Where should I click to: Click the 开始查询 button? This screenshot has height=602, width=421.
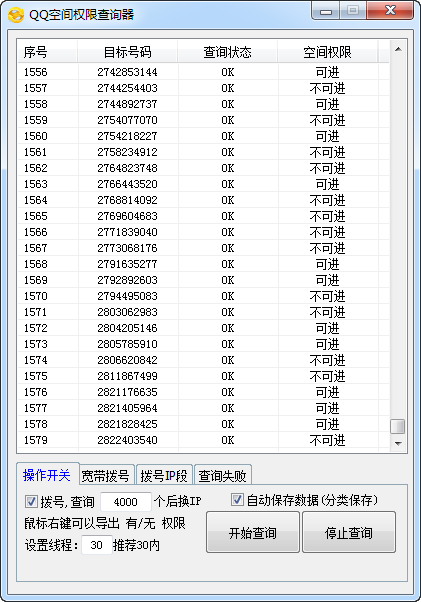[253, 533]
